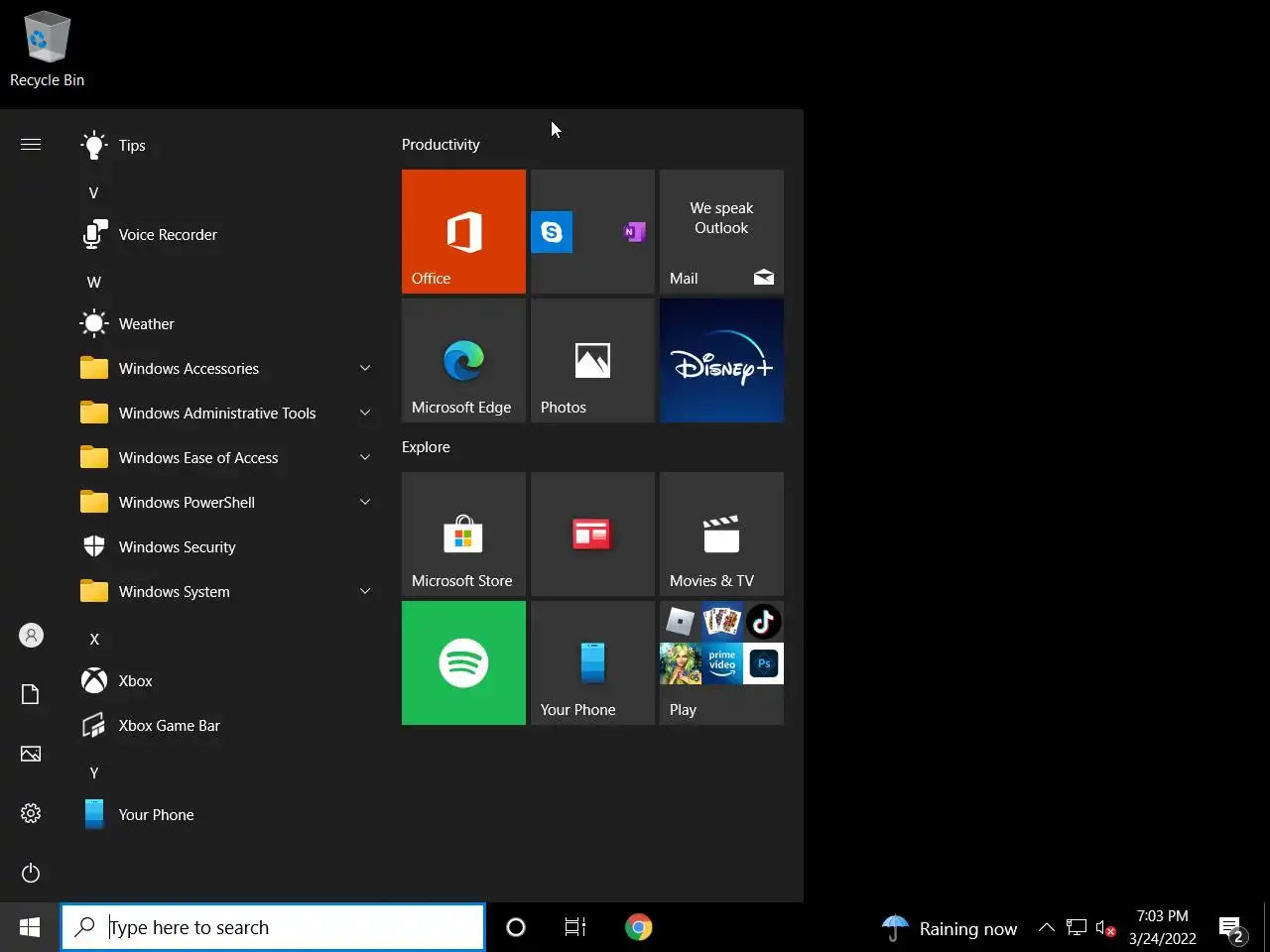Open Solitaire cards in the Play tile
This screenshot has height=952, width=1270.
pos(721,622)
